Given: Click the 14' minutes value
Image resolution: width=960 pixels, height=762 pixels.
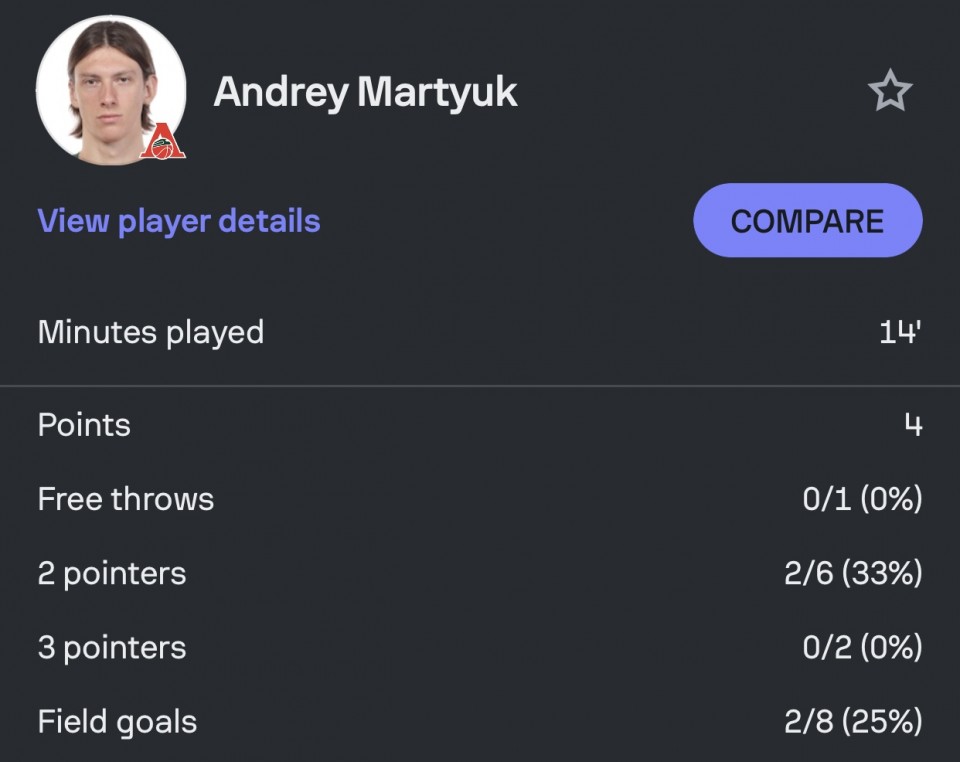Looking at the screenshot, I should point(900,332).
